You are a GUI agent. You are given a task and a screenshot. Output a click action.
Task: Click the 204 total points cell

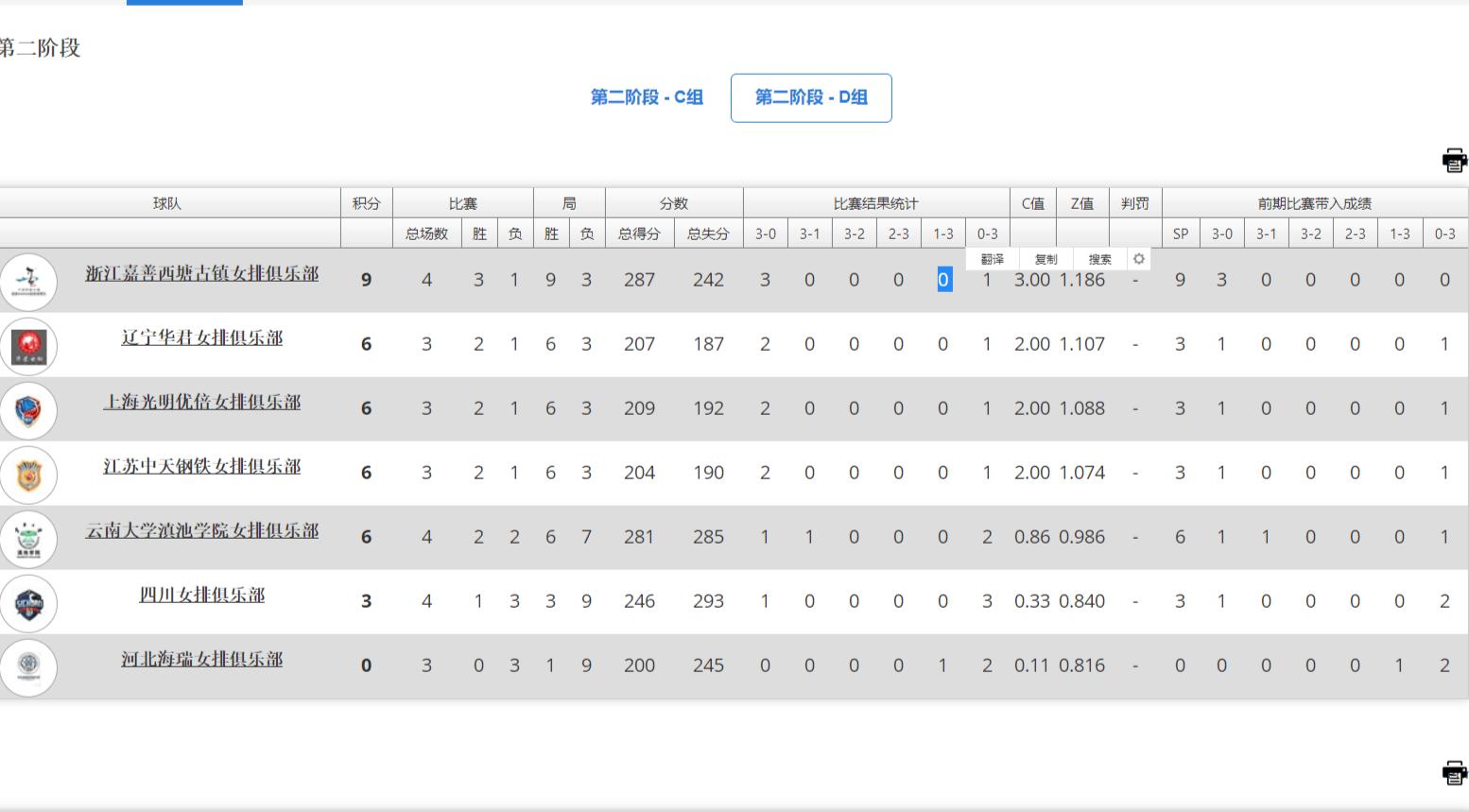640,473
